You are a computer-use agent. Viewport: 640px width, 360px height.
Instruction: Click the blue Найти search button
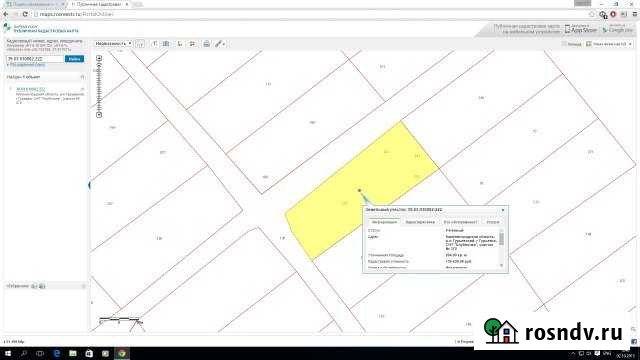coord(74,59)
